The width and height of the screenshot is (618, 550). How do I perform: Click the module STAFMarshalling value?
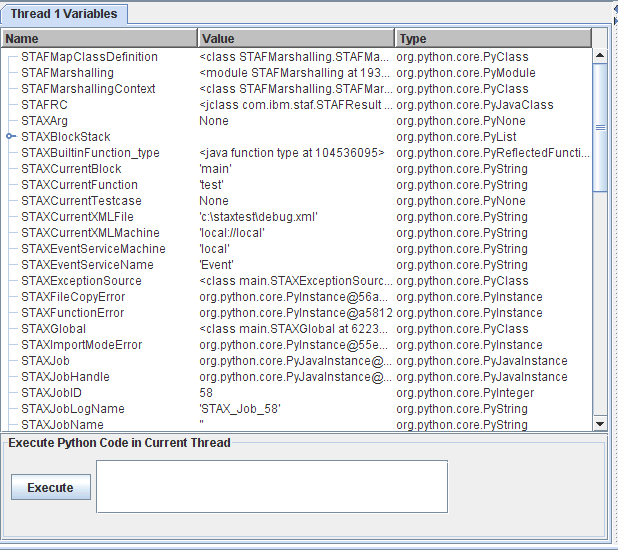click(x=294, y=73)
